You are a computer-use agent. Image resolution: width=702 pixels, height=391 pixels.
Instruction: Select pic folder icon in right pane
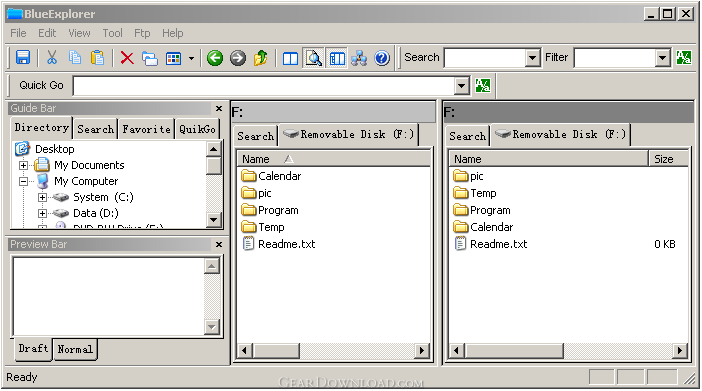tap(460, 176)
